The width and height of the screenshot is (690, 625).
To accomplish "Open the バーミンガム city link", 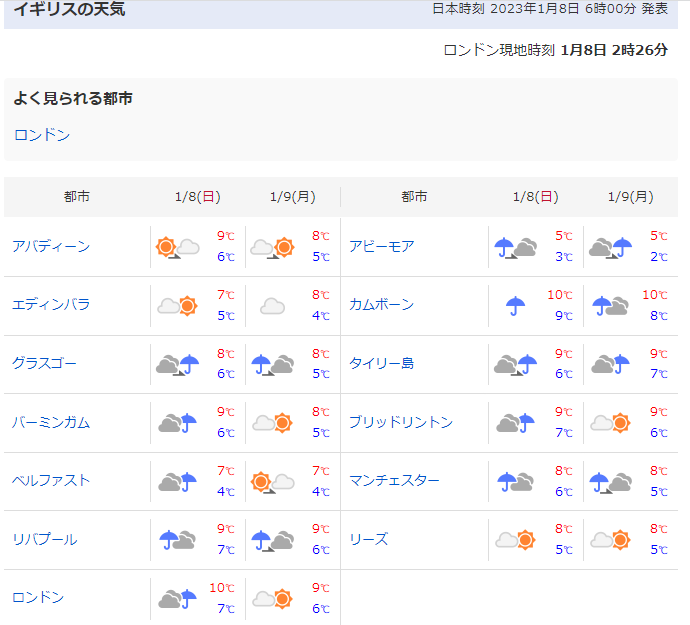I will click(x=51, y=421).
